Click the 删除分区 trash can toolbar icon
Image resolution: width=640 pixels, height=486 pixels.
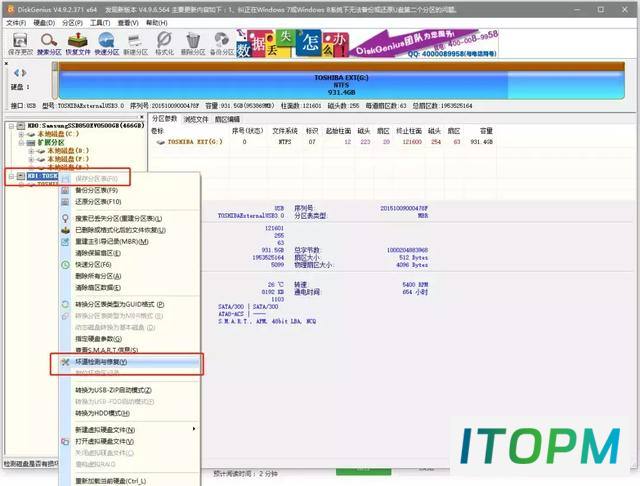tap(193, 40)
